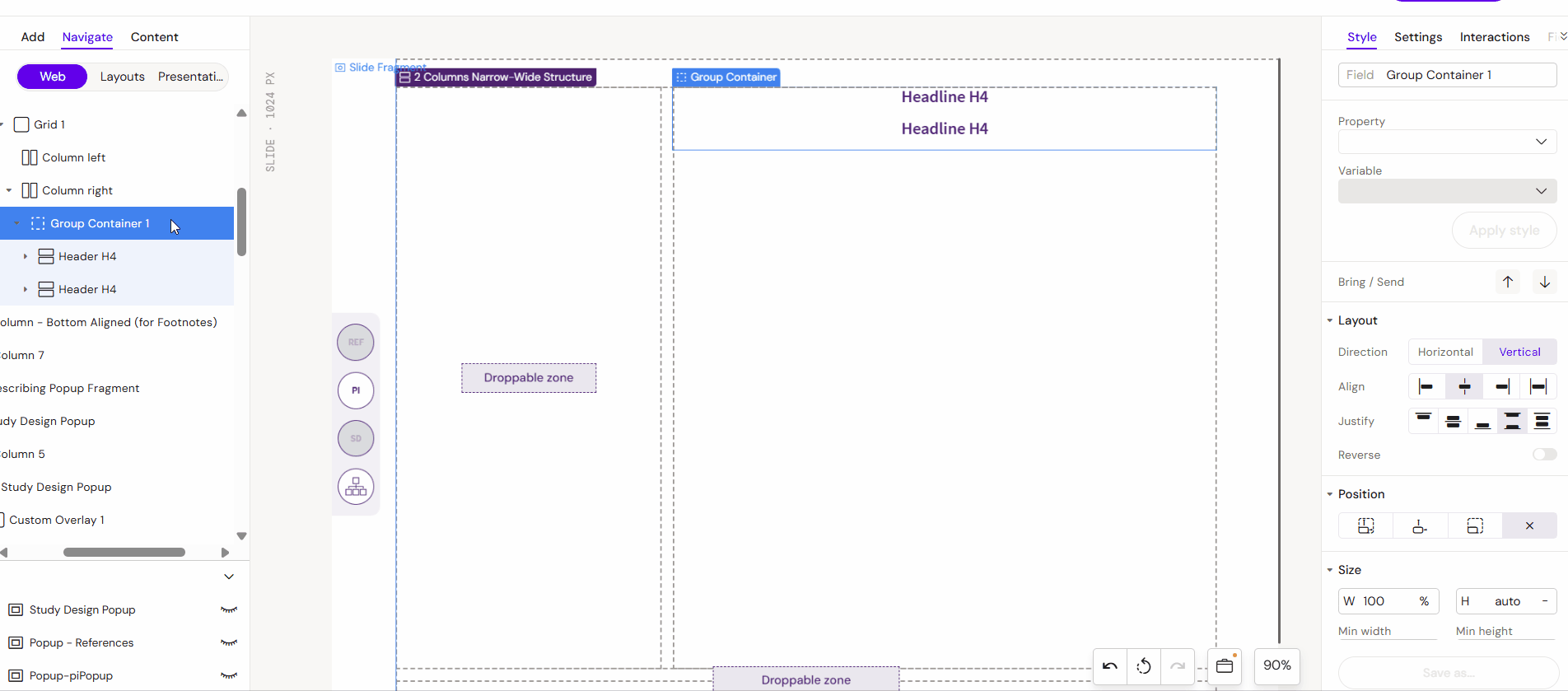
Task: Align items to the right
Action: (1502, 386)
